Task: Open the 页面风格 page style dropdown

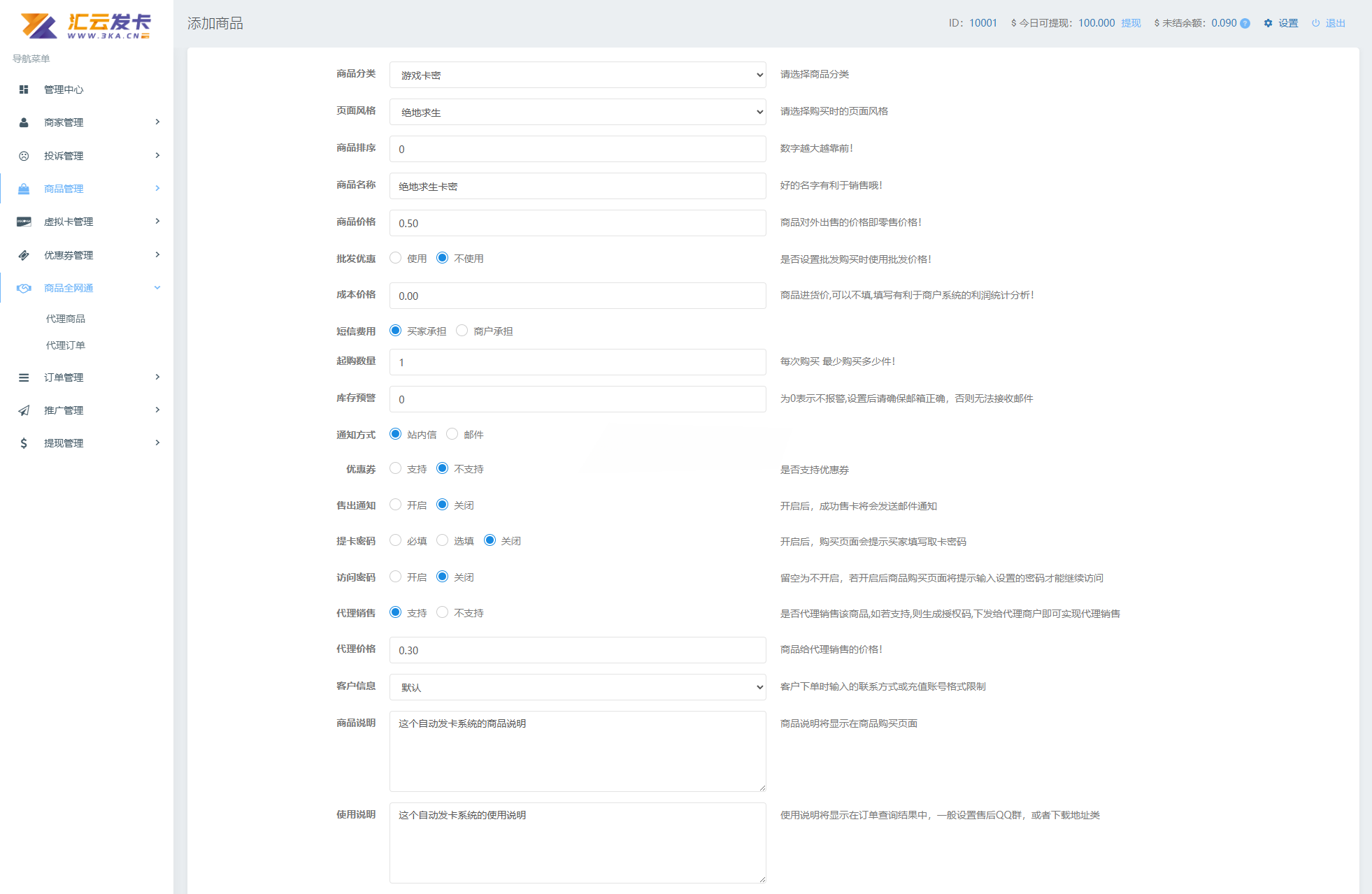Action: coord(578,112)
